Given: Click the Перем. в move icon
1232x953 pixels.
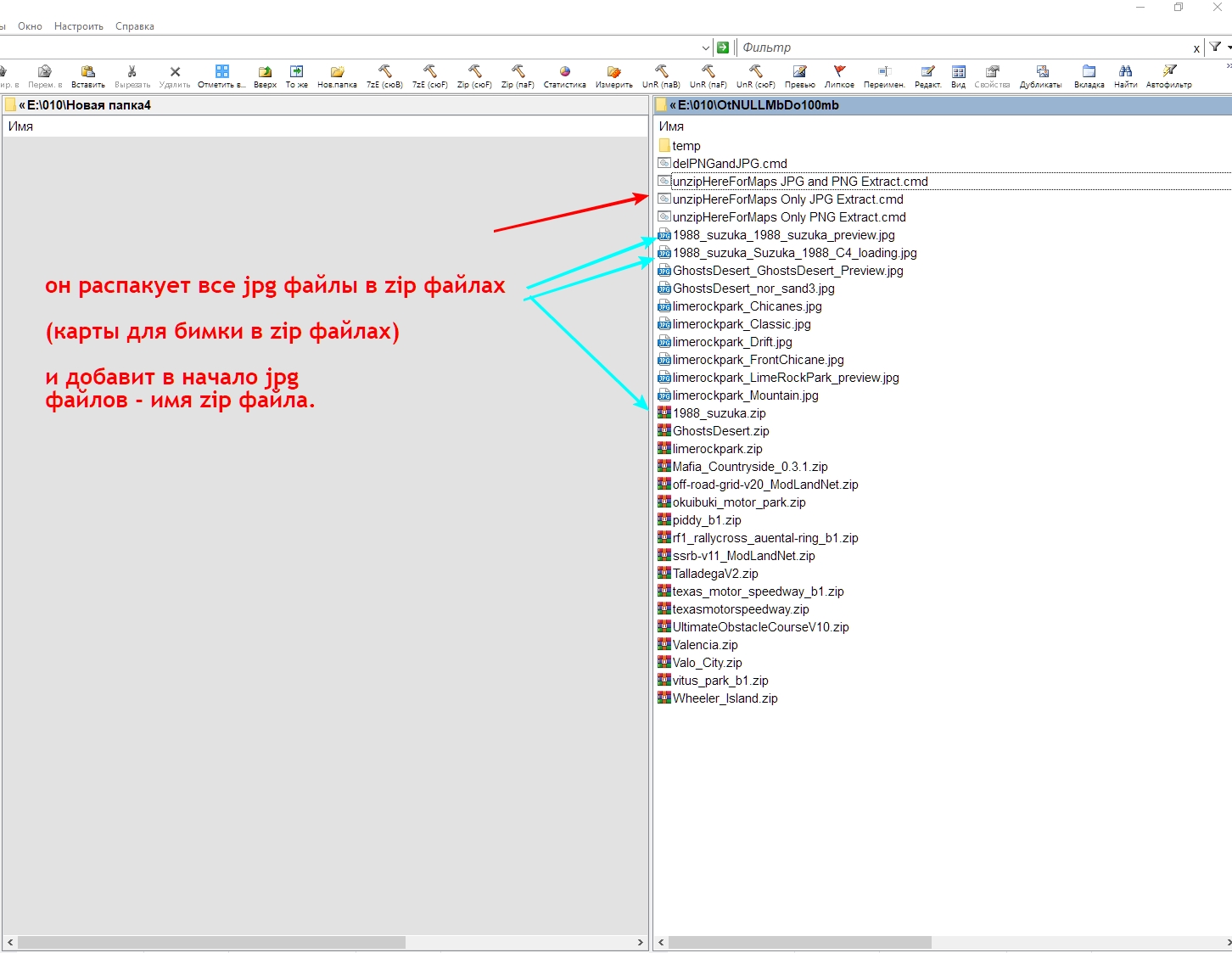Looking at the screenshot, I should (x=45, y=71).
